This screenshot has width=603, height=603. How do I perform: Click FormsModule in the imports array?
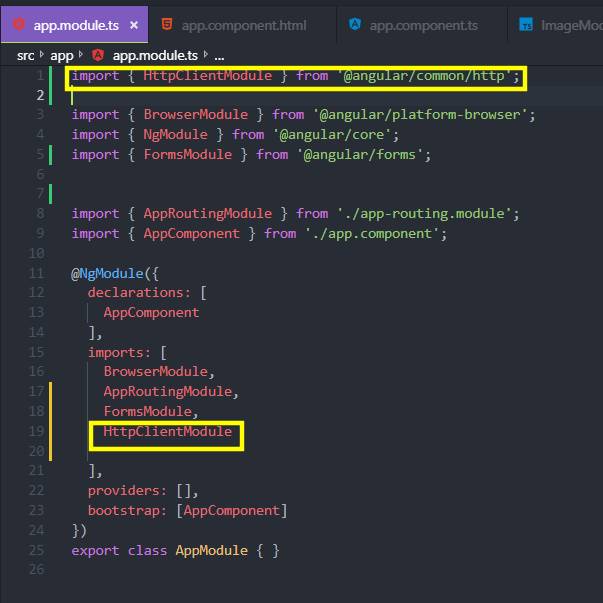coord(148,411)
